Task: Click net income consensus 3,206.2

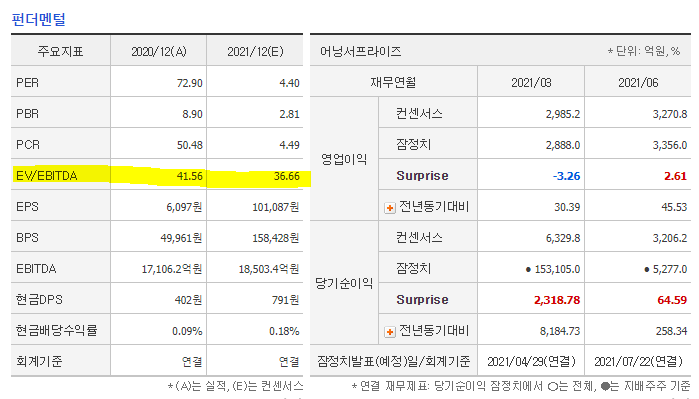Action: click(x=670, y=238)
